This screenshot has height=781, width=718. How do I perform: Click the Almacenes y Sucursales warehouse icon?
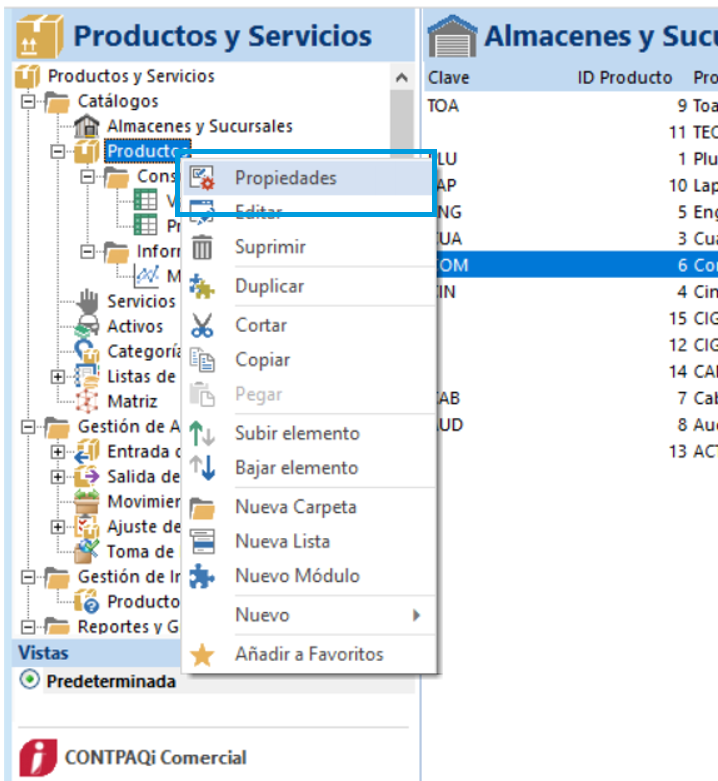87,126
